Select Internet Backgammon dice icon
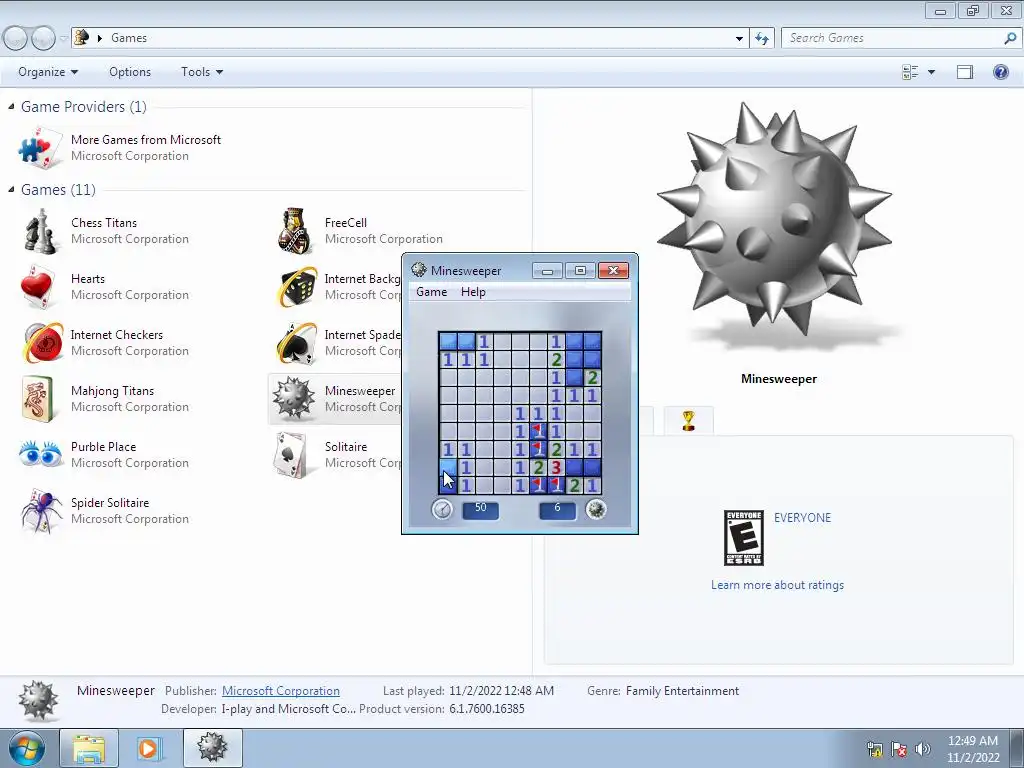This screenshot has height=768, width=1024. 298,287
